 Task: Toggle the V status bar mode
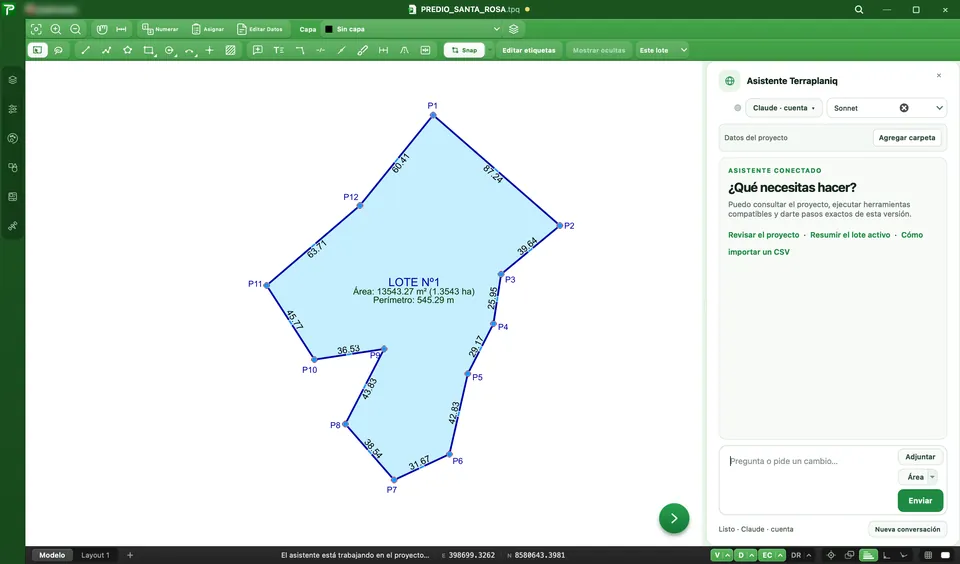717,555
